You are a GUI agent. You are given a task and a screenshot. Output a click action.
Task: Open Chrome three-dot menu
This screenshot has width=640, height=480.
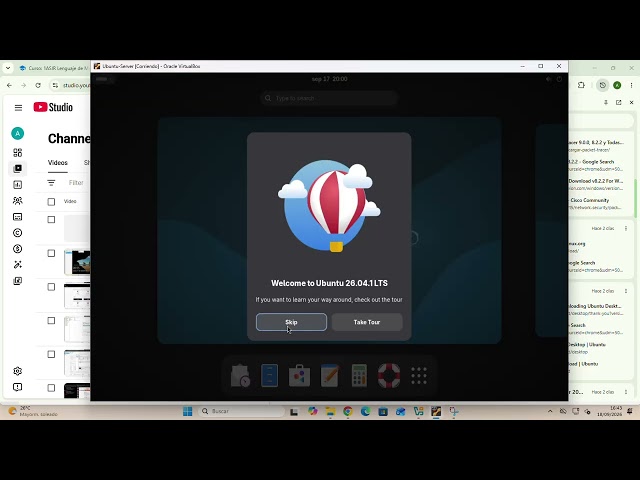(x=631, y=85)
